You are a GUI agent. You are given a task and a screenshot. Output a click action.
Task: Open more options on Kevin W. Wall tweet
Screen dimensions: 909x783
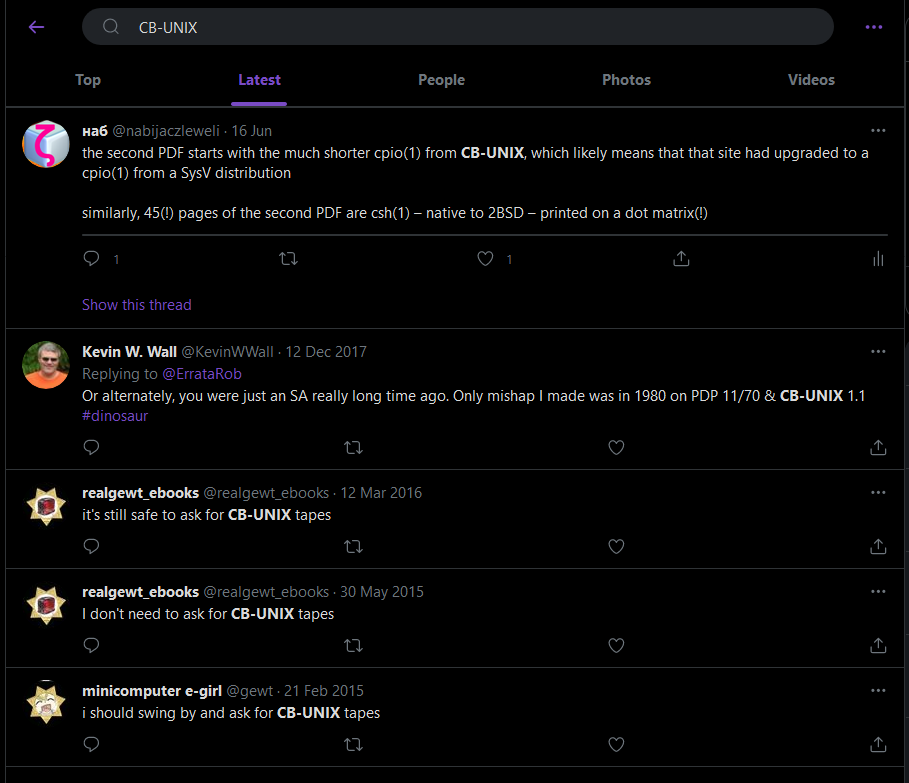878,352
